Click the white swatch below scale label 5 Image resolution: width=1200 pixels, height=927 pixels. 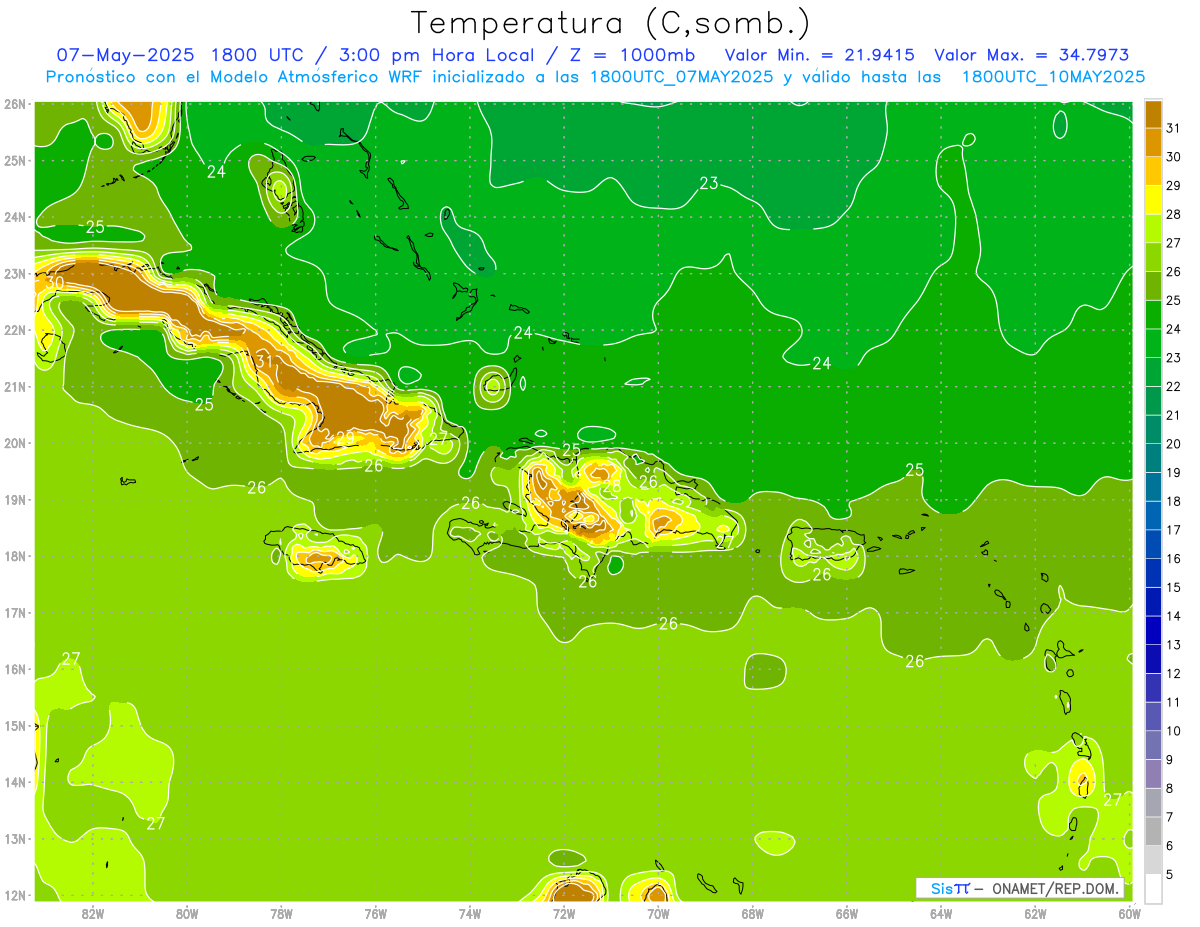tap(1153, 888)
